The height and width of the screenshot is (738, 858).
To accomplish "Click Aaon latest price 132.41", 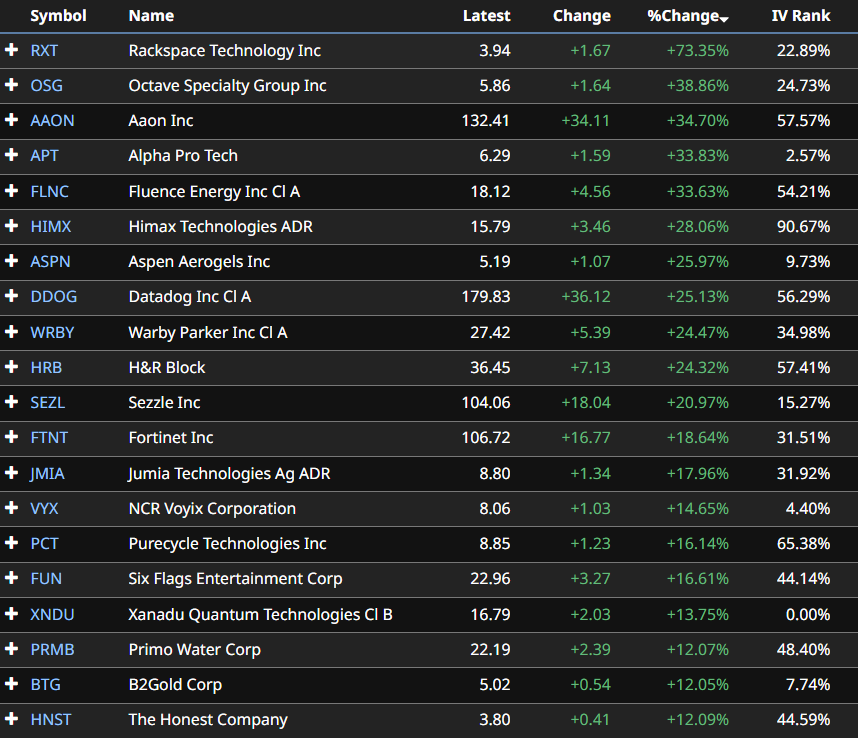I will (486, 121).
